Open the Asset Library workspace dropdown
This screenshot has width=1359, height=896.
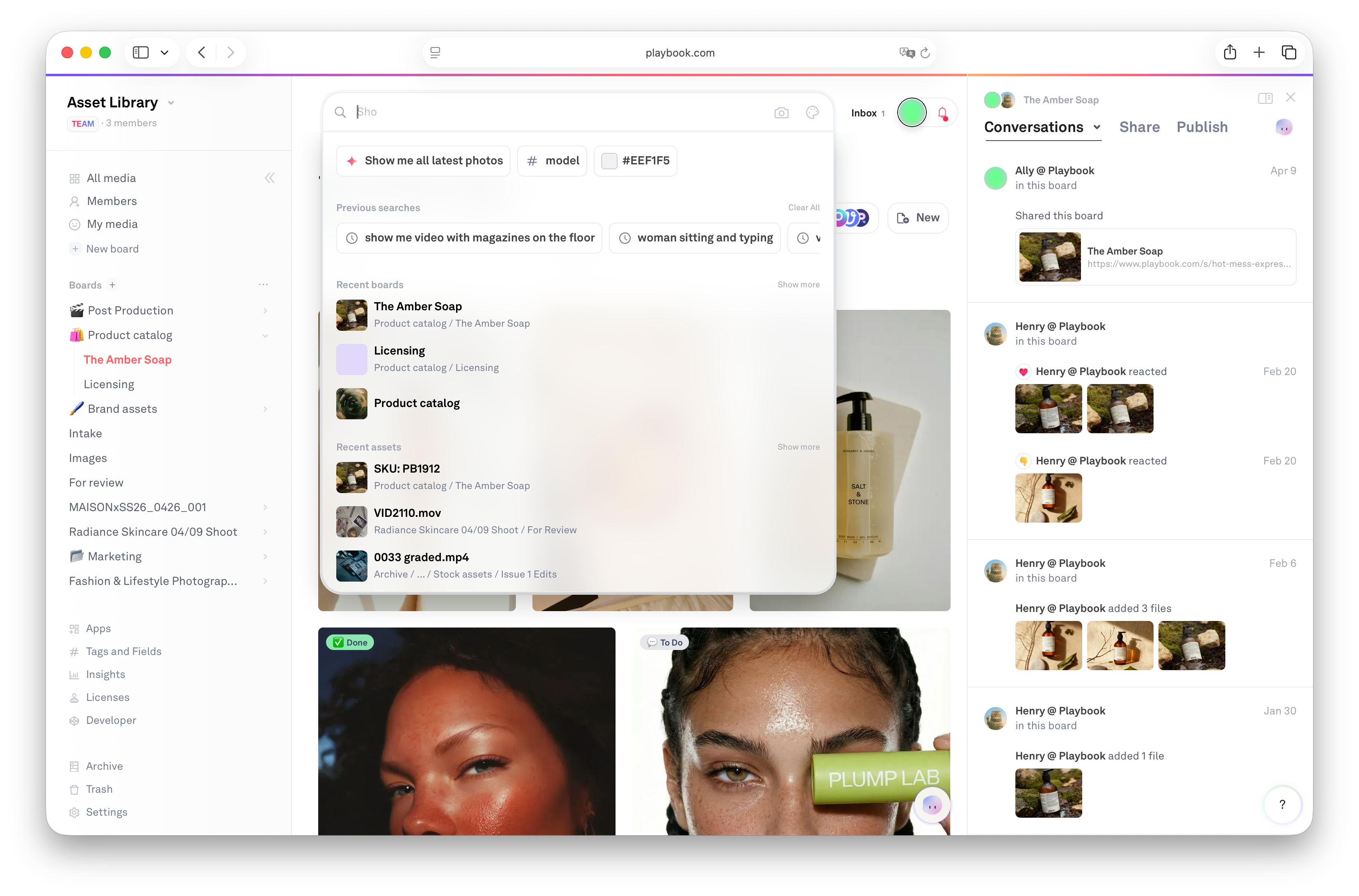[171, 103]
